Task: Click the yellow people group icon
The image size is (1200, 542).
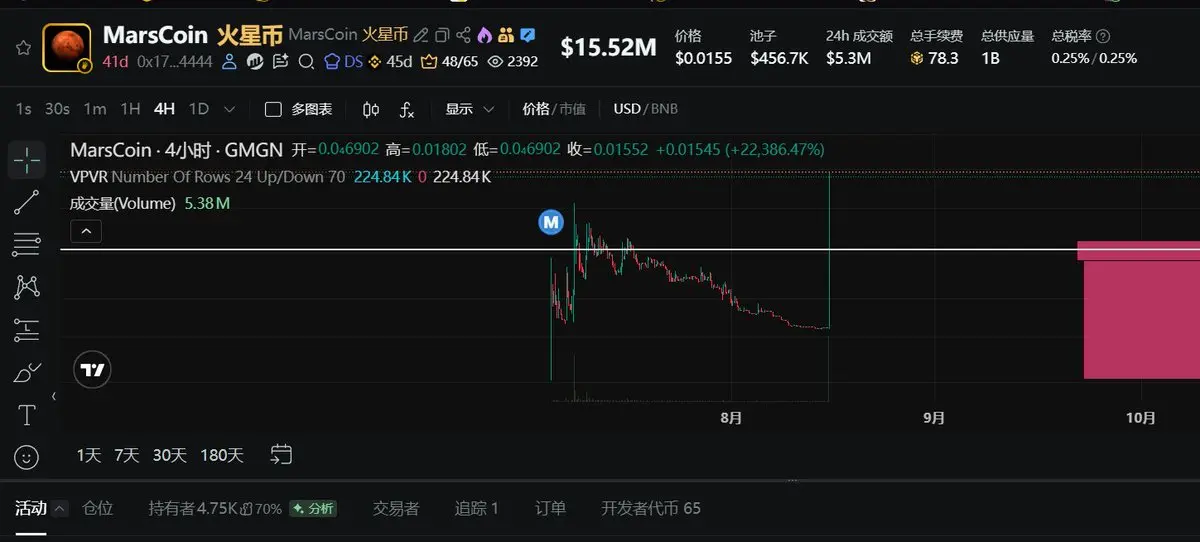Action: [x=505, y=35]
